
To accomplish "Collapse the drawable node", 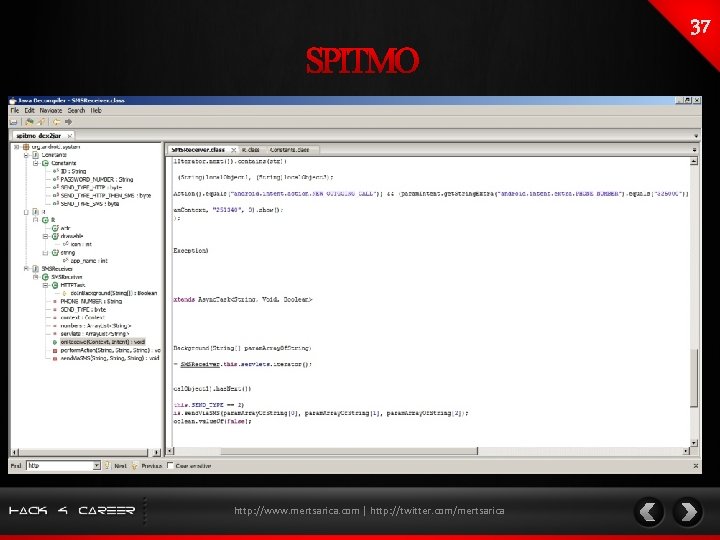I will point(45,236).
